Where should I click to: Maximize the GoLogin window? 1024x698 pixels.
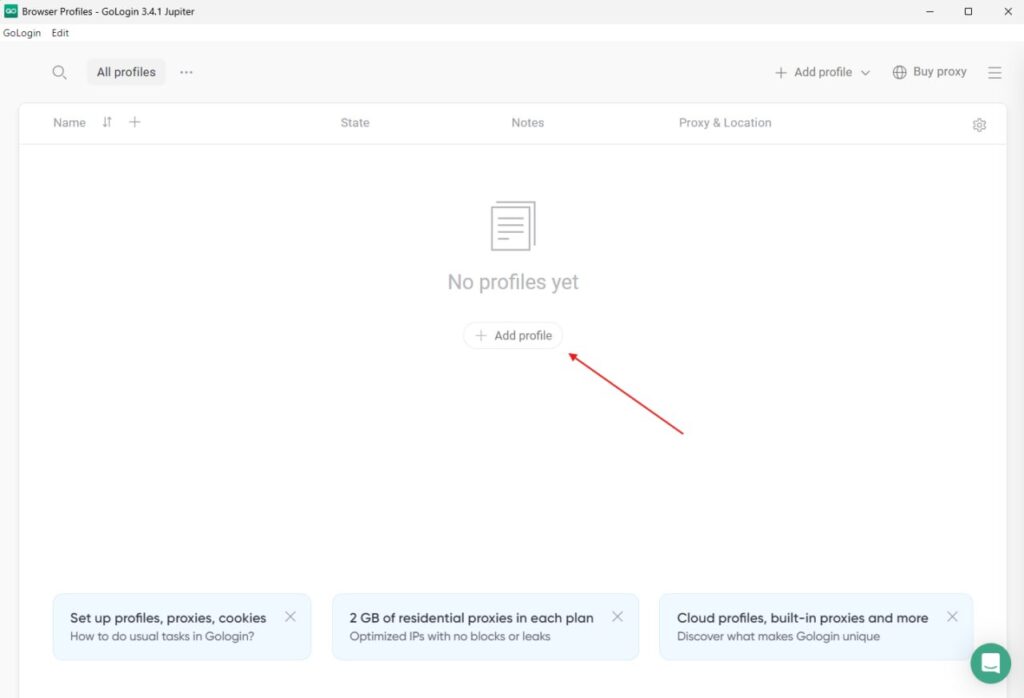pos(968,11)
